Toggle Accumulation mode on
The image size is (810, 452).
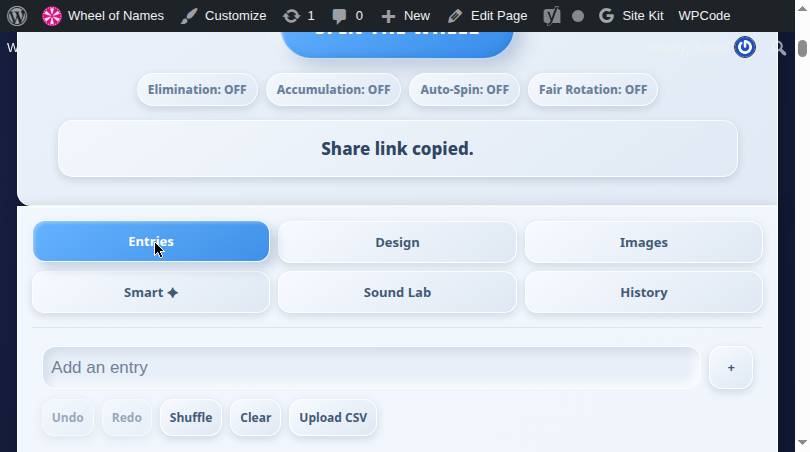(334, 90)
